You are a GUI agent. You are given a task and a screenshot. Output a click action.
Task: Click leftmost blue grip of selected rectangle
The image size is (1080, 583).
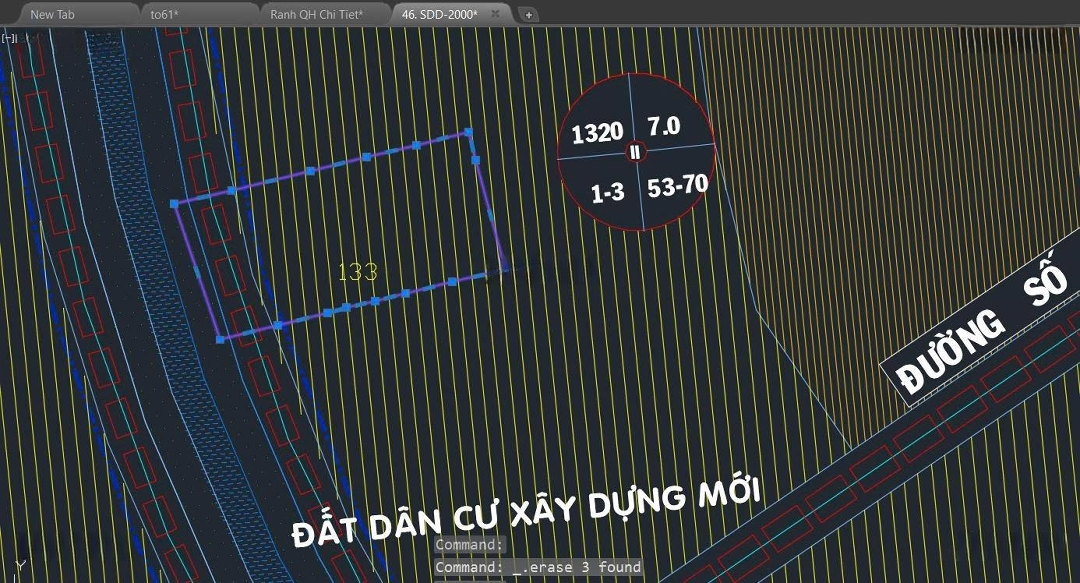[x=175, y=203]
